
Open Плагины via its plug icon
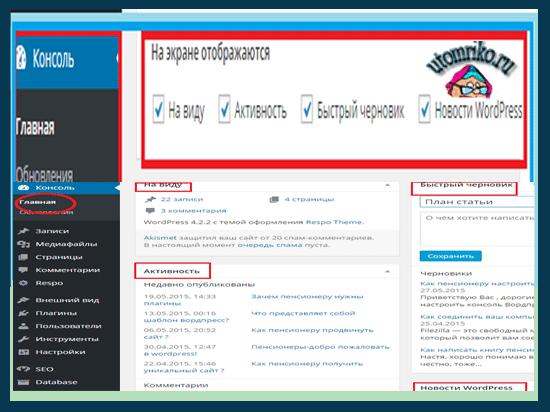[x=24, y=313]
